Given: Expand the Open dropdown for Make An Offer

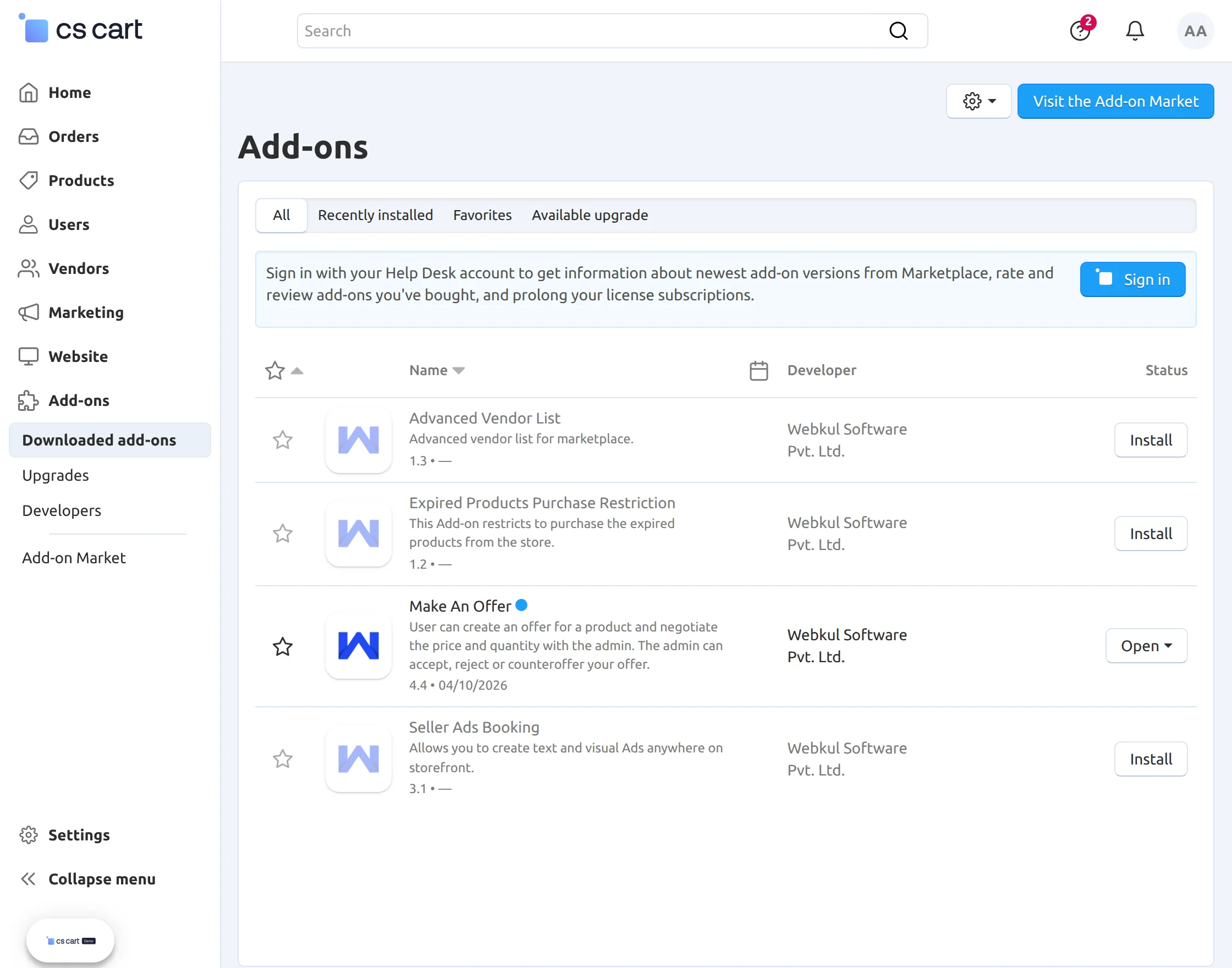Looking at the screenshot, I should (x=1146, y=646).
